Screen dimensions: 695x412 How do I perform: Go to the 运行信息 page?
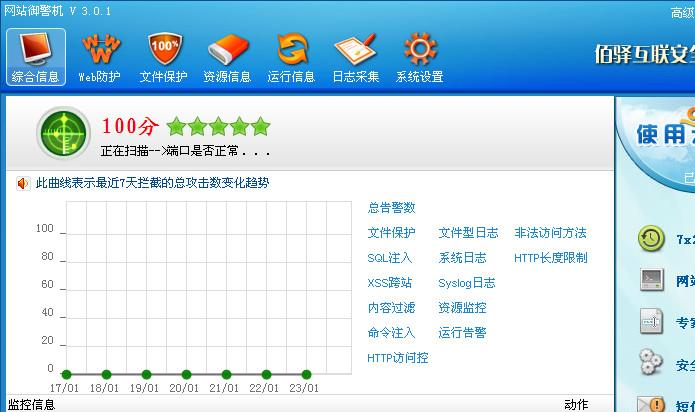point(291,57)
